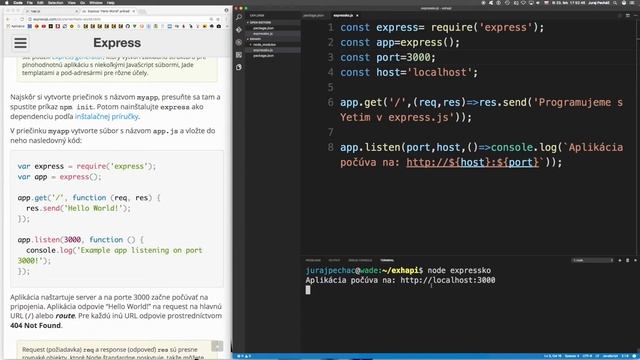Screen dimensions: 640x360
Task: Select expressko.js under Open Editors
Action: (263, 33)
